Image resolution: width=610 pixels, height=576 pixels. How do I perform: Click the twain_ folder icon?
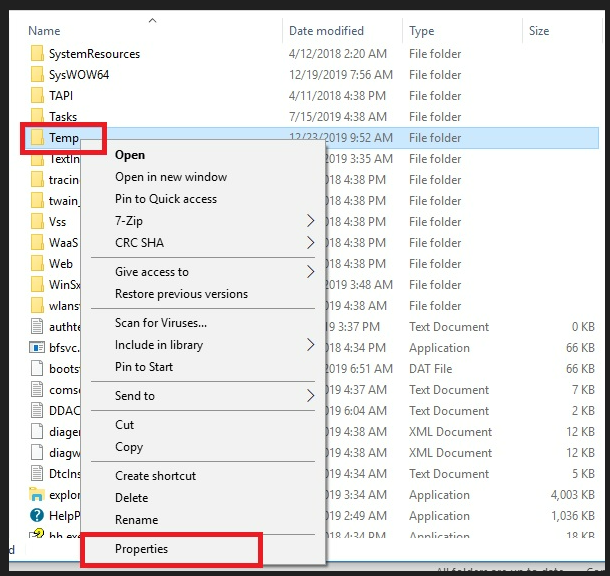37,201
